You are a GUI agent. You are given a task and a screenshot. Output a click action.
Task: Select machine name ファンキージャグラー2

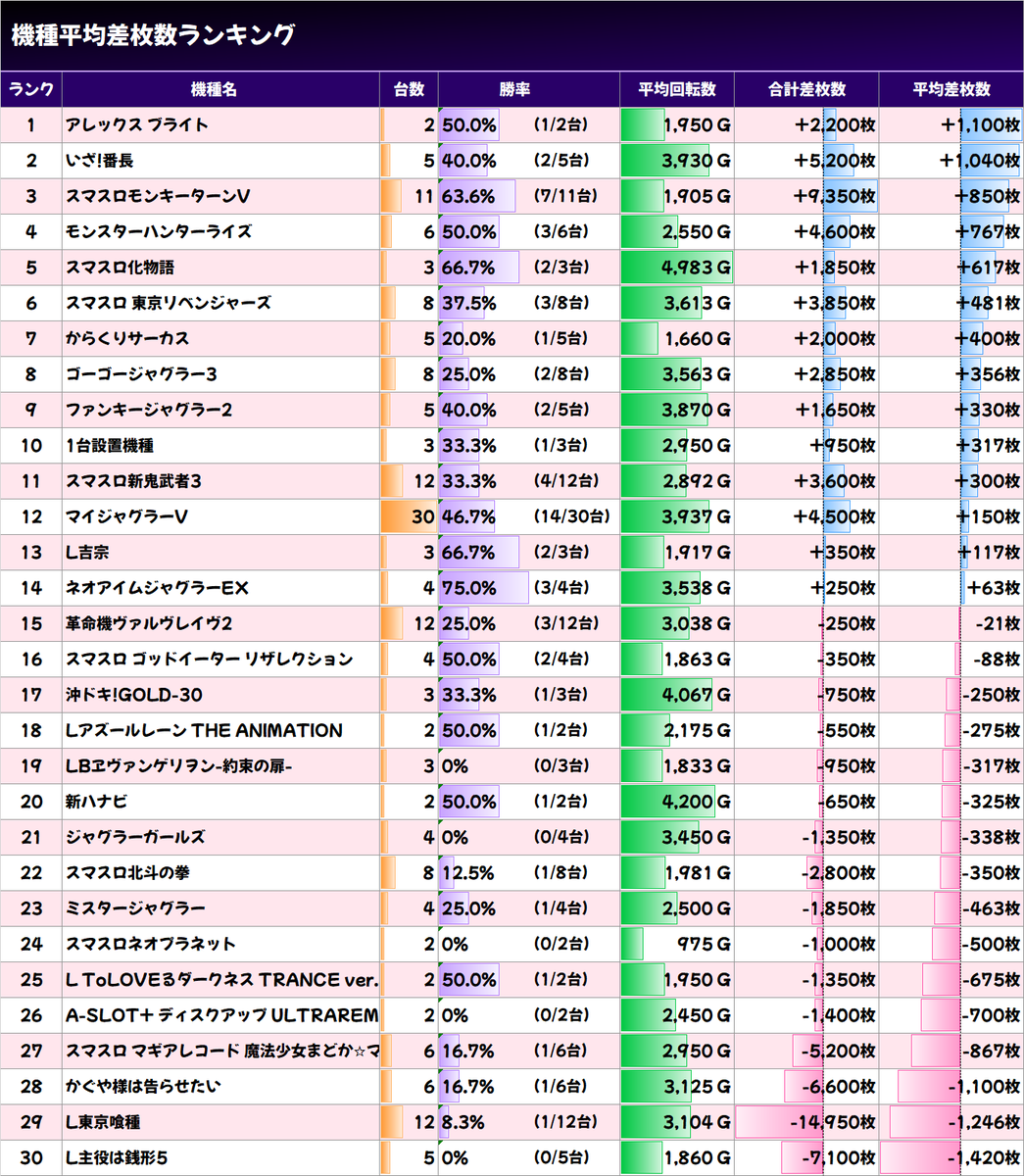149,410
